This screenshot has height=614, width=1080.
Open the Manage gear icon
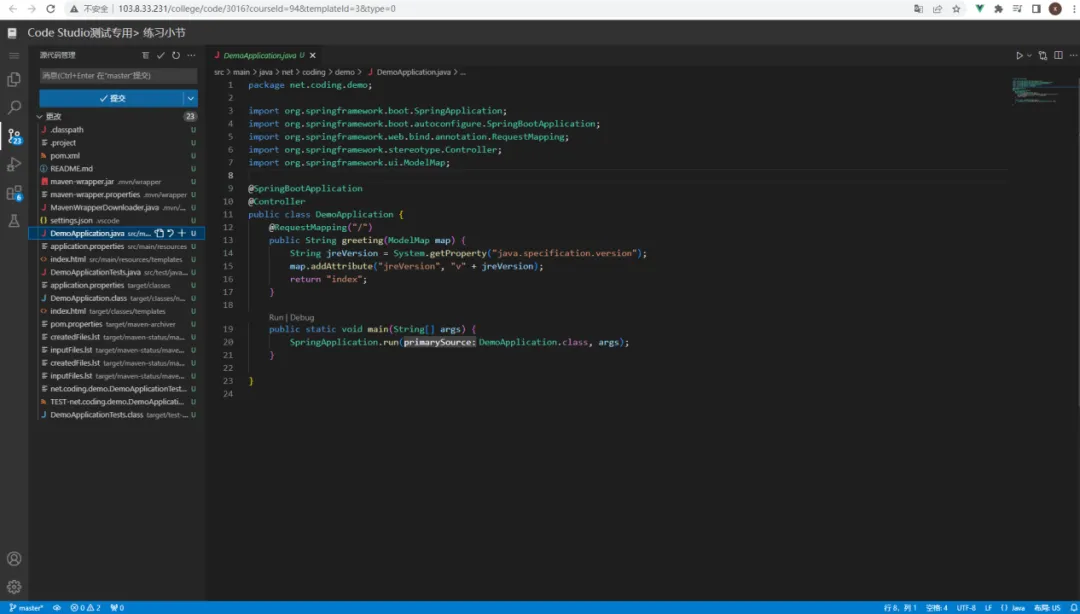(14, 587)
